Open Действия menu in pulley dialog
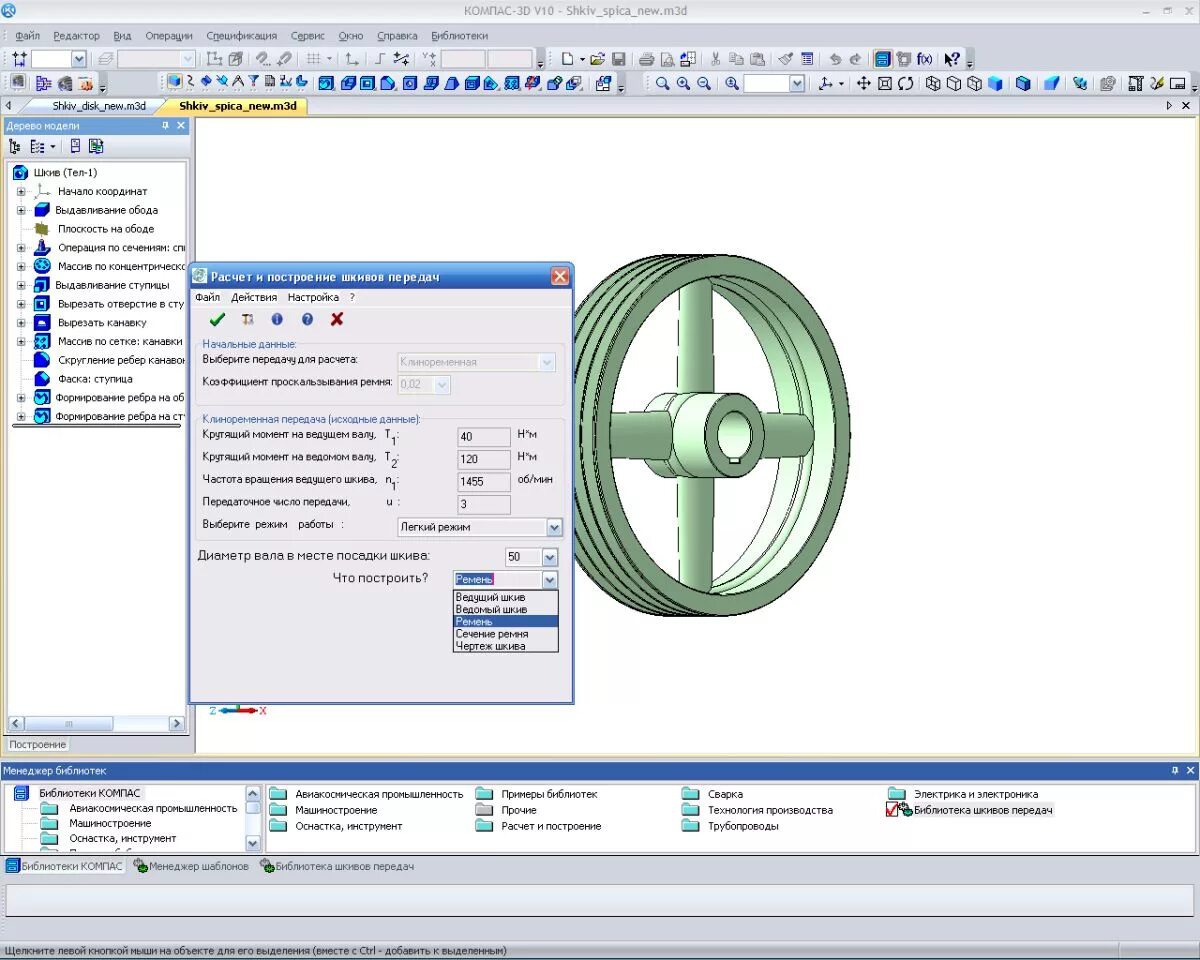 pos(254,297)
